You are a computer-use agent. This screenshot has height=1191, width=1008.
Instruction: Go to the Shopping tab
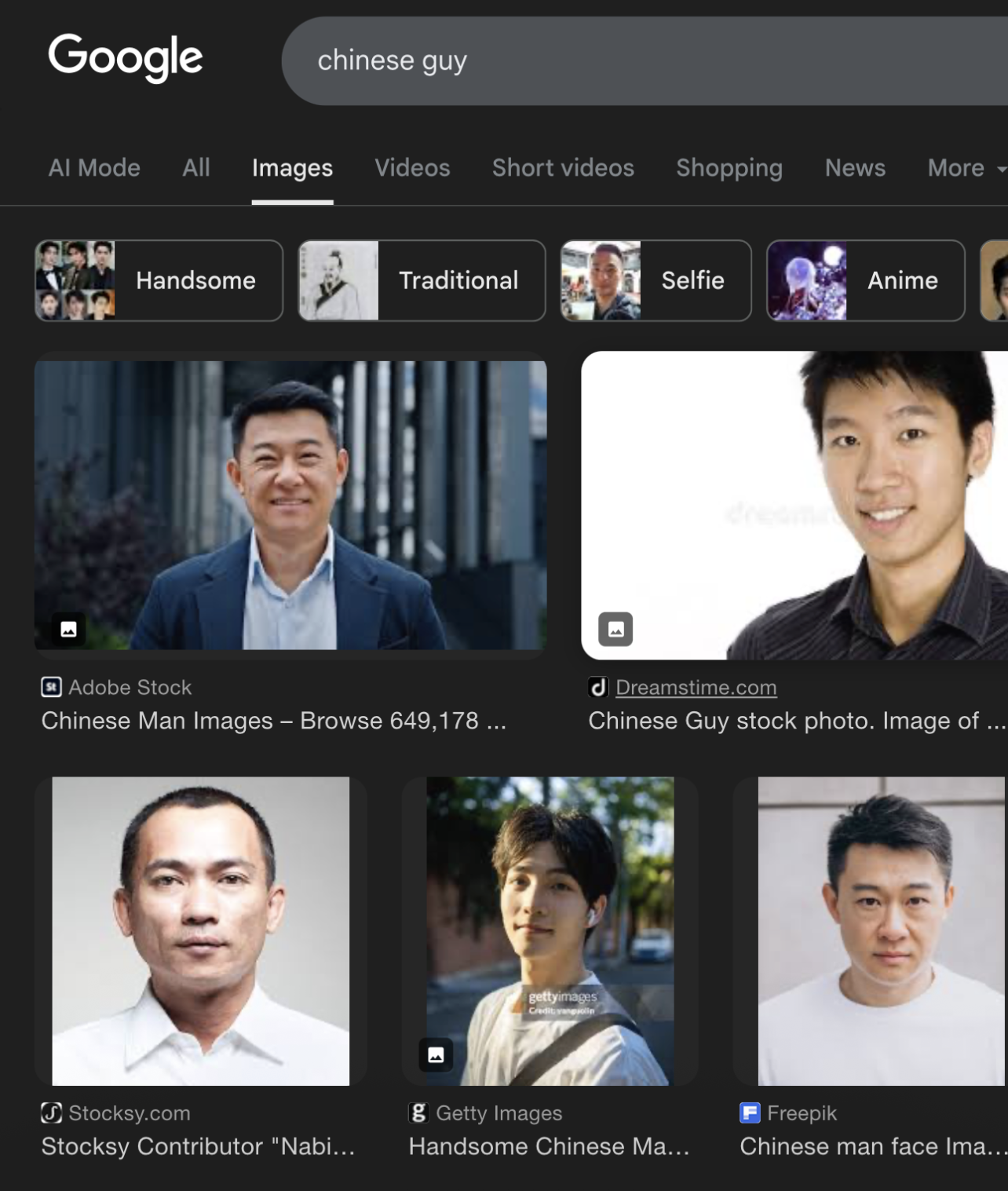(x=729, y=168)
